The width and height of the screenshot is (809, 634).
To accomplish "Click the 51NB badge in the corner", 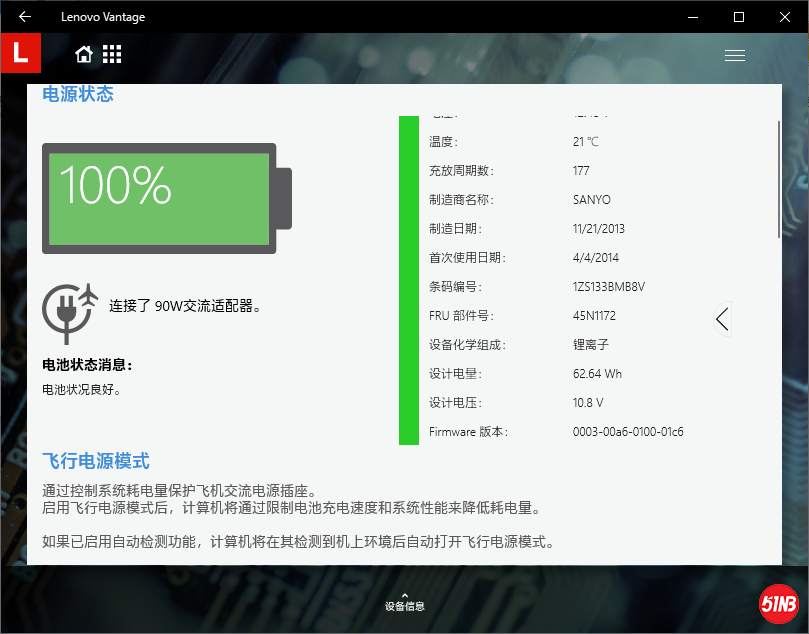I will coord(777,603).
